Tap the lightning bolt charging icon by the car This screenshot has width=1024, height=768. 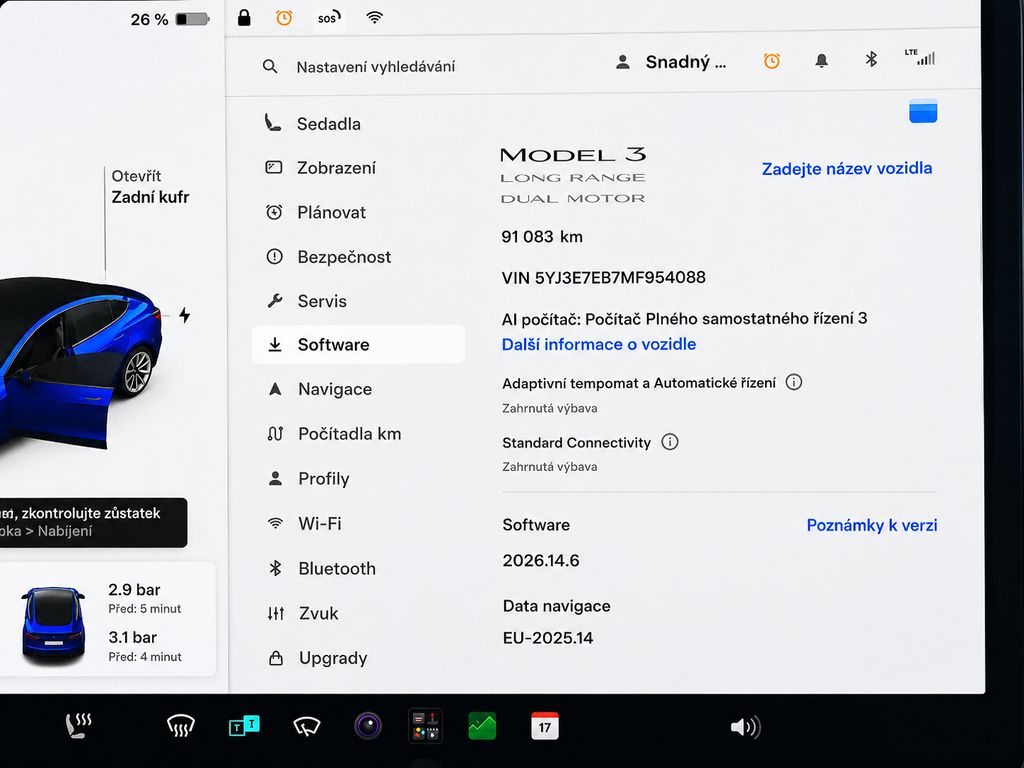click(x=185, y=315)
